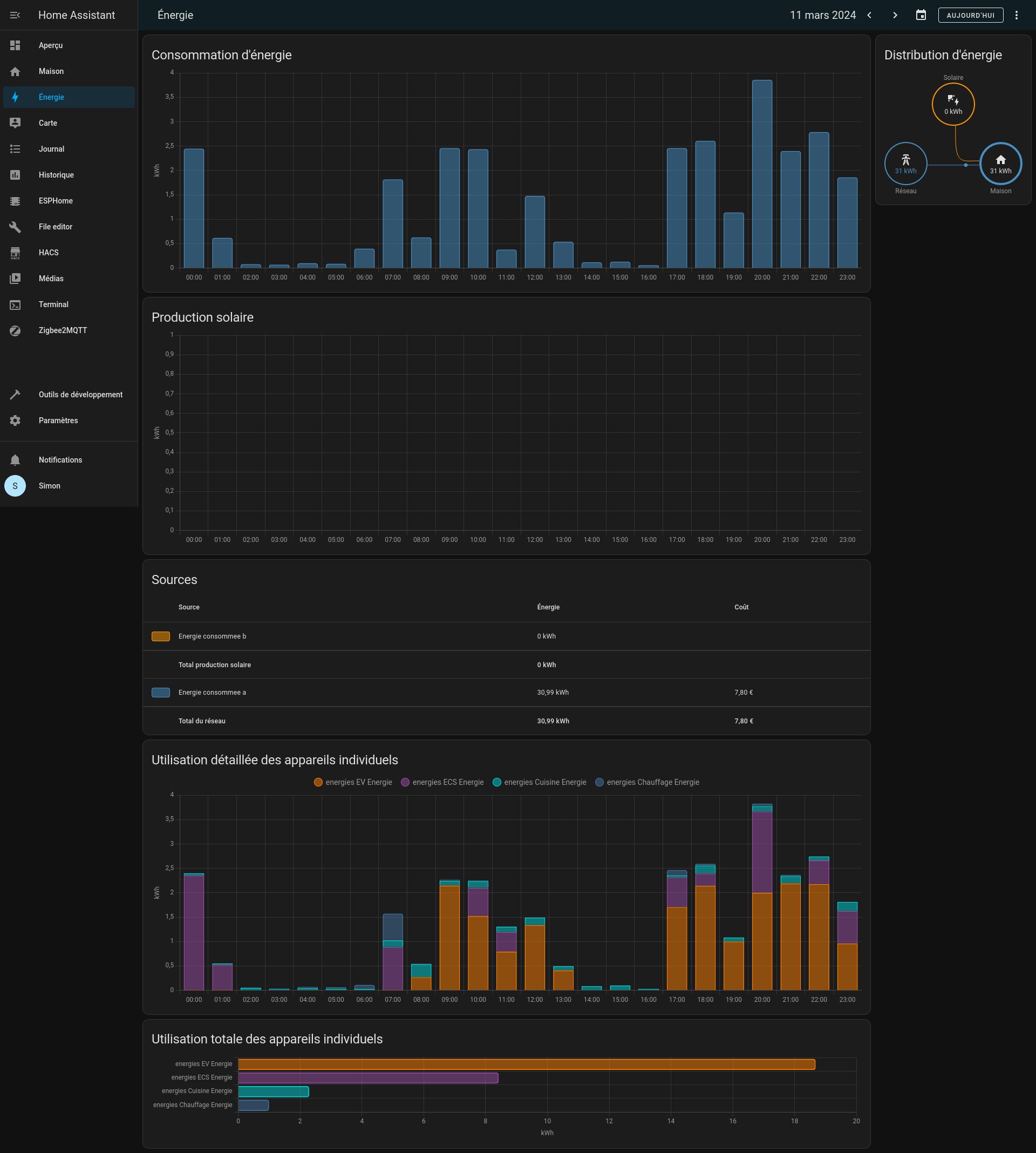Toggle energies Cuisine Energie legend item
This screenshot has height=1153, width=1036.
click(x=539, y=782)
